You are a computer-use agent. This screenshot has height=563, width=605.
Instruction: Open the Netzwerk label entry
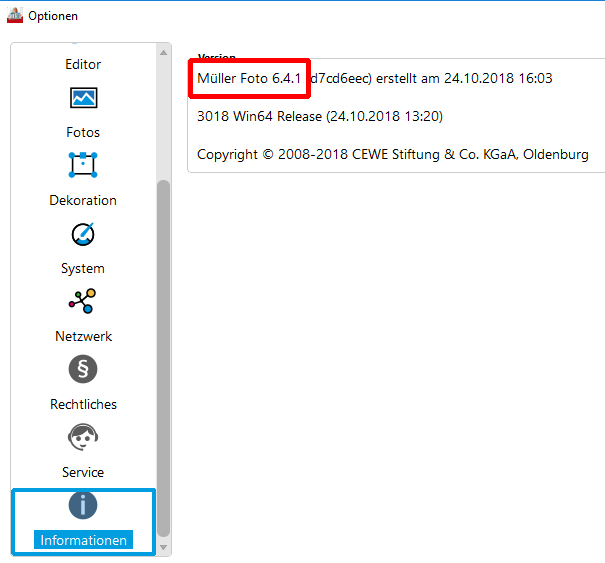83,336
